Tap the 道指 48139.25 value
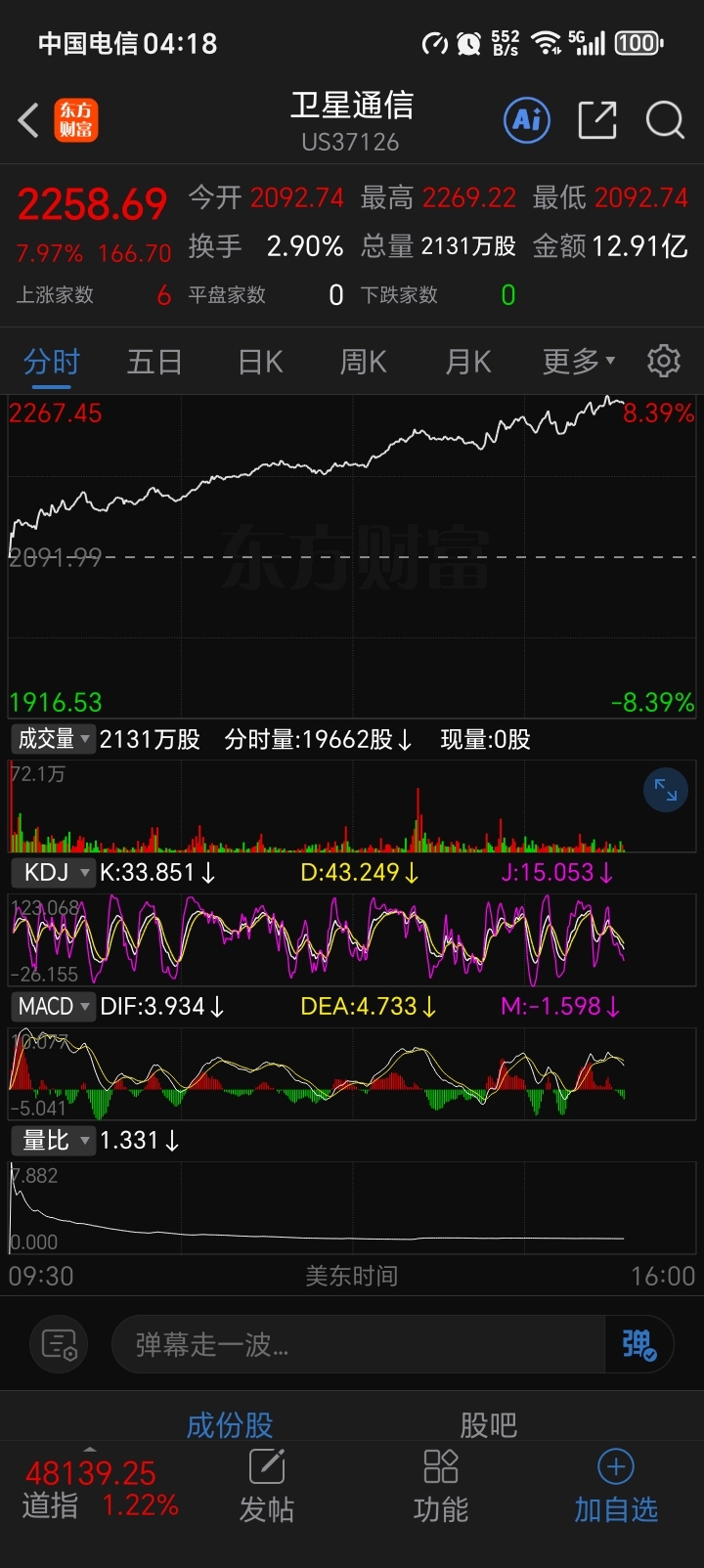This screenshot has width=704, height=1568. 91,1472
